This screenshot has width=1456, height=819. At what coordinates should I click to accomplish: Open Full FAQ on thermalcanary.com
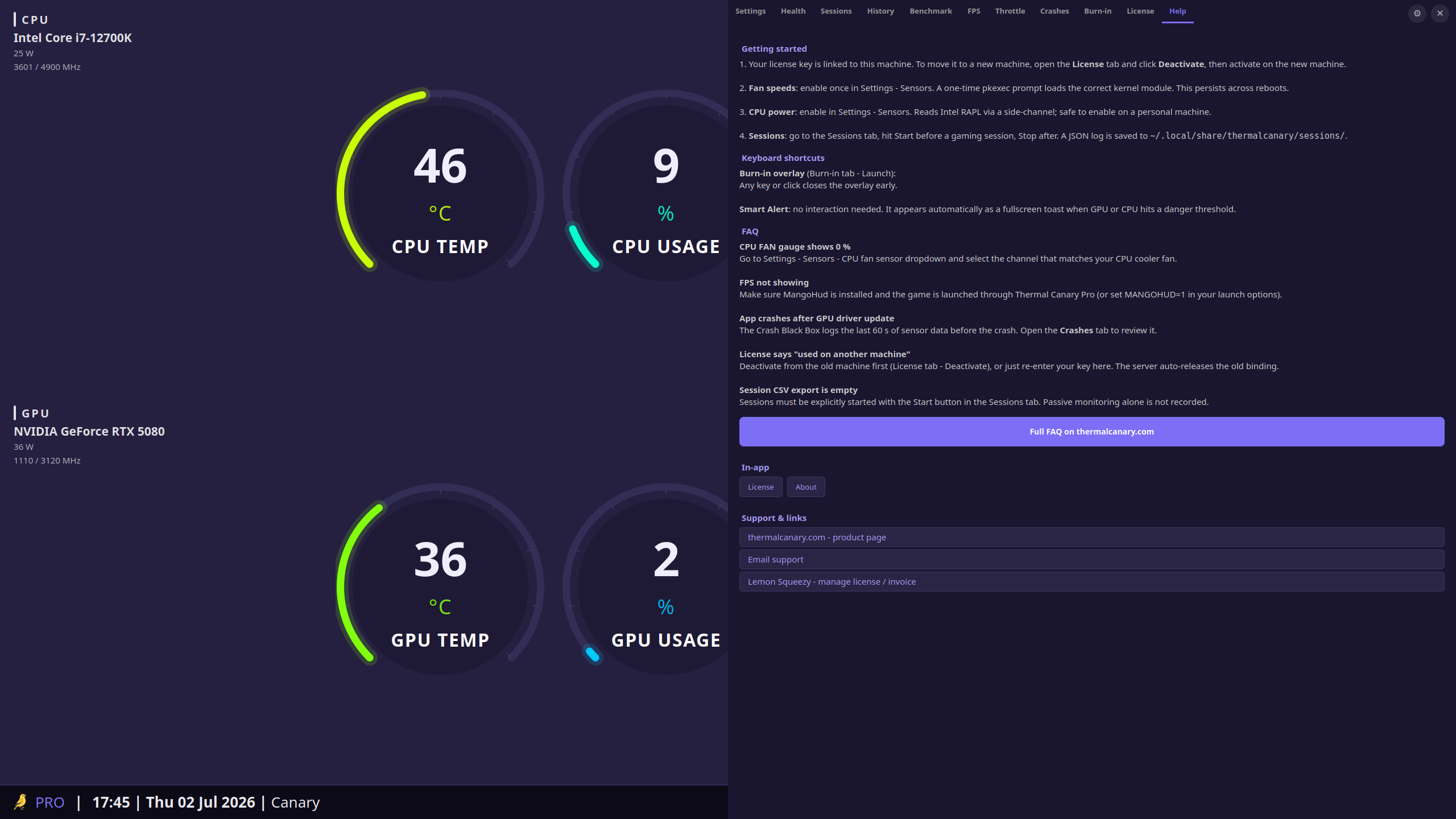tap(1091, 432)
